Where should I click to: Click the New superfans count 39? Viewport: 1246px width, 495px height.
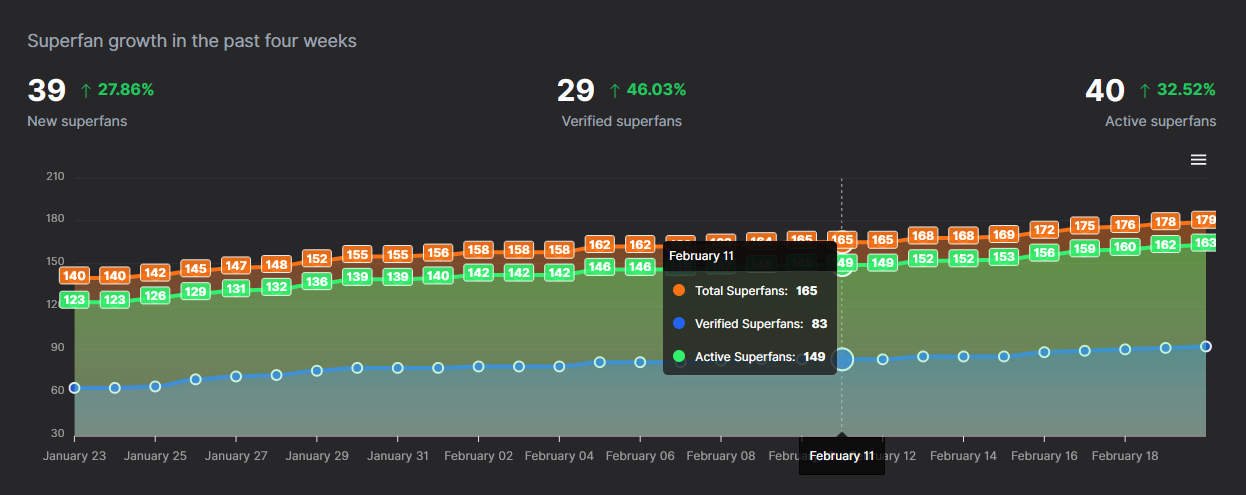click(46, 91)
